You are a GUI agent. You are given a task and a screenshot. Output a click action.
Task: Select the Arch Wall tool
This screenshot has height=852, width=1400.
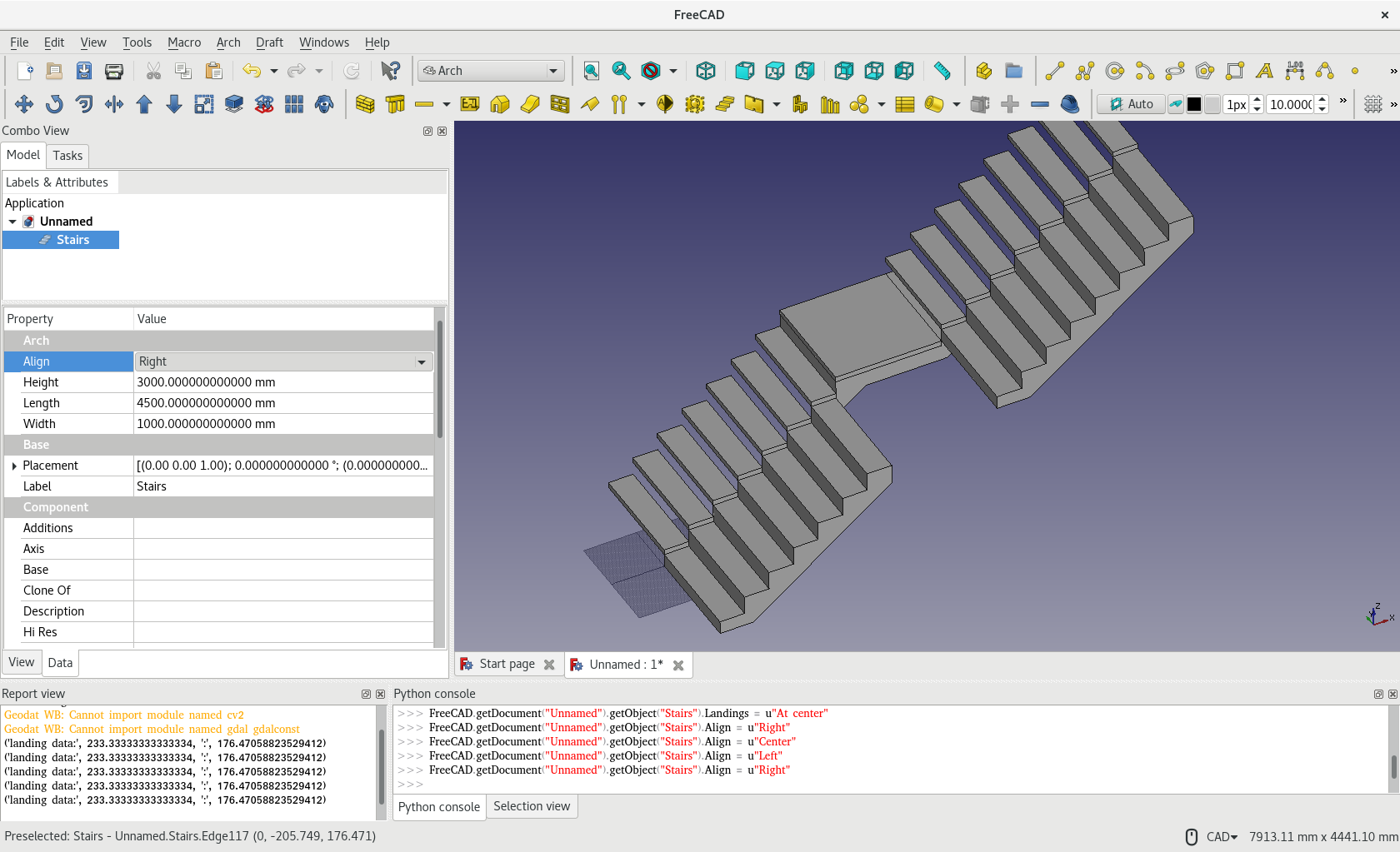[x=365, y=104]
